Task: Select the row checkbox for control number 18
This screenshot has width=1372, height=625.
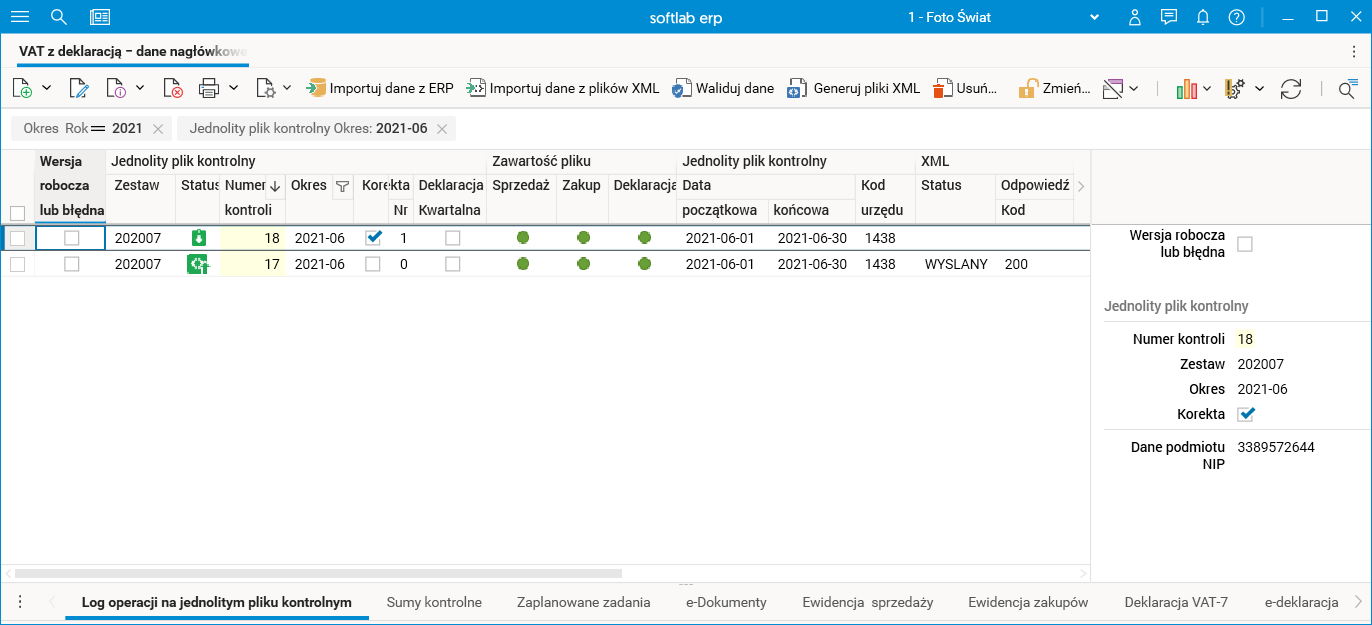Action: [17, 238]
